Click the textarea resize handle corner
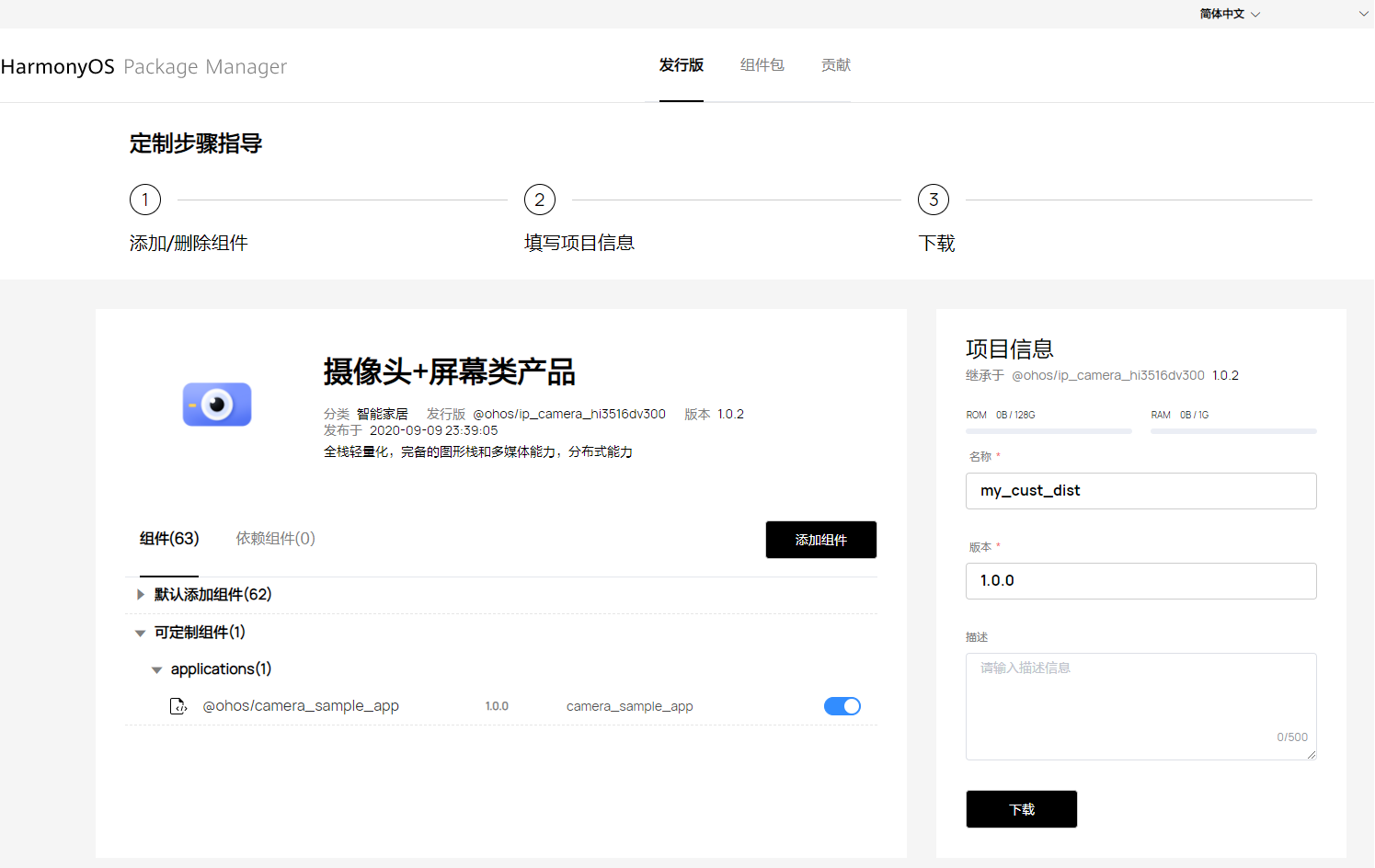The image size is (1375, 868). pyautogui.click(x=1312, y=755)
